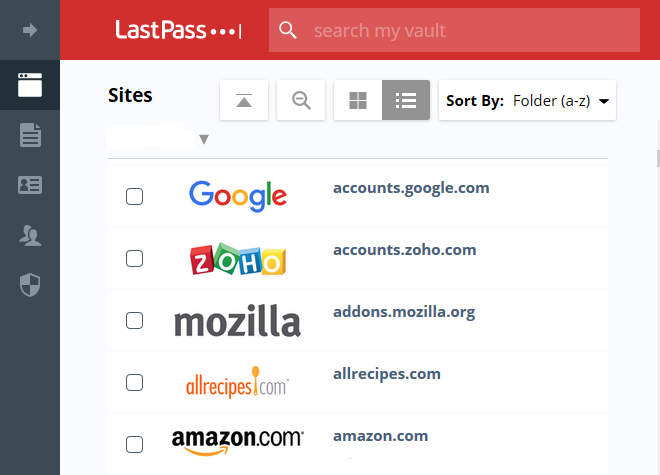Viewport: 660px width, 475px height.
Task: Switch to list view
Action: (x=406, y=100)
